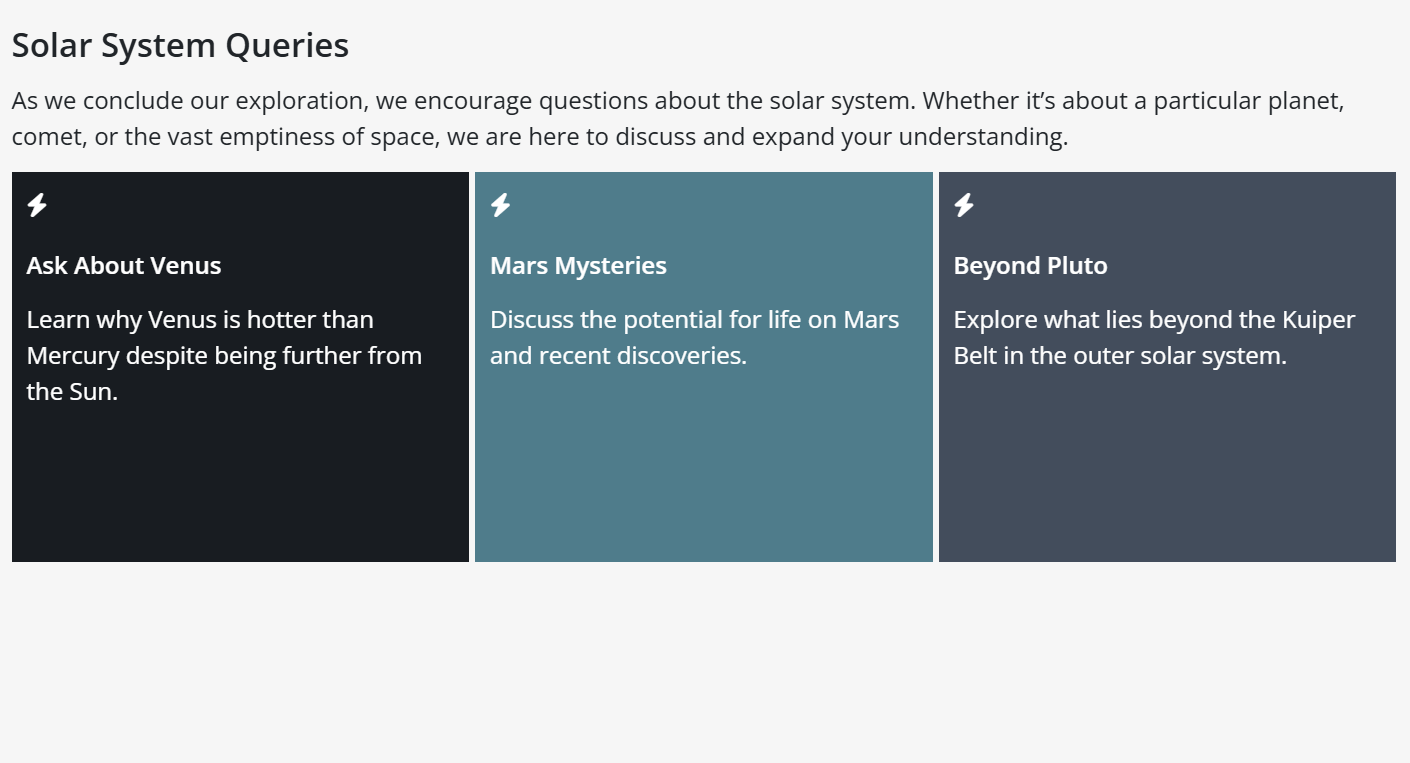This screenshot has height=763, width=1410.
Task: Select the Ask About Venus heading
Action: 124,265
